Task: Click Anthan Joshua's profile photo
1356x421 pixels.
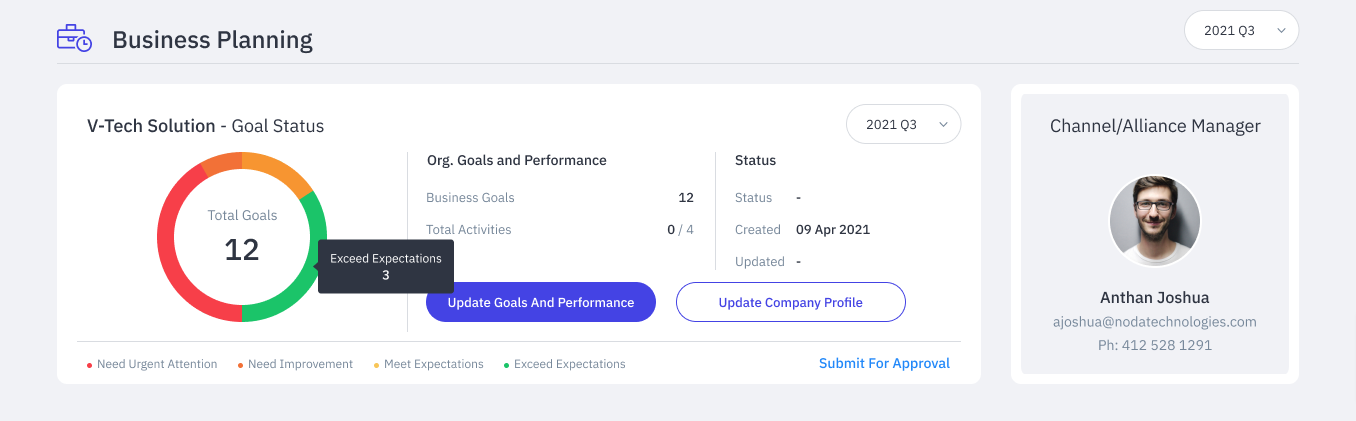Action: [1155, 220]
